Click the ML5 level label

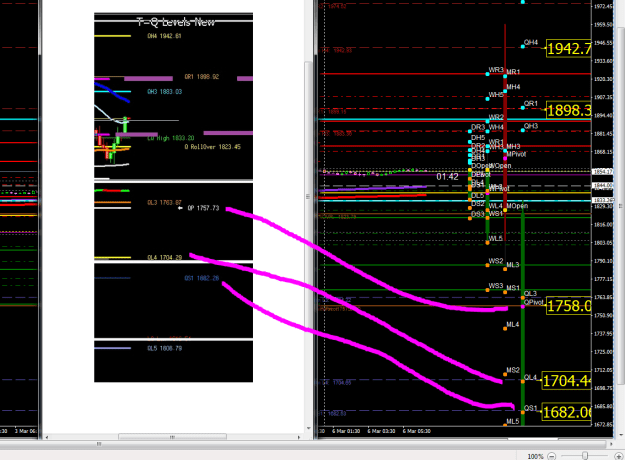click(x=513, y=421)
